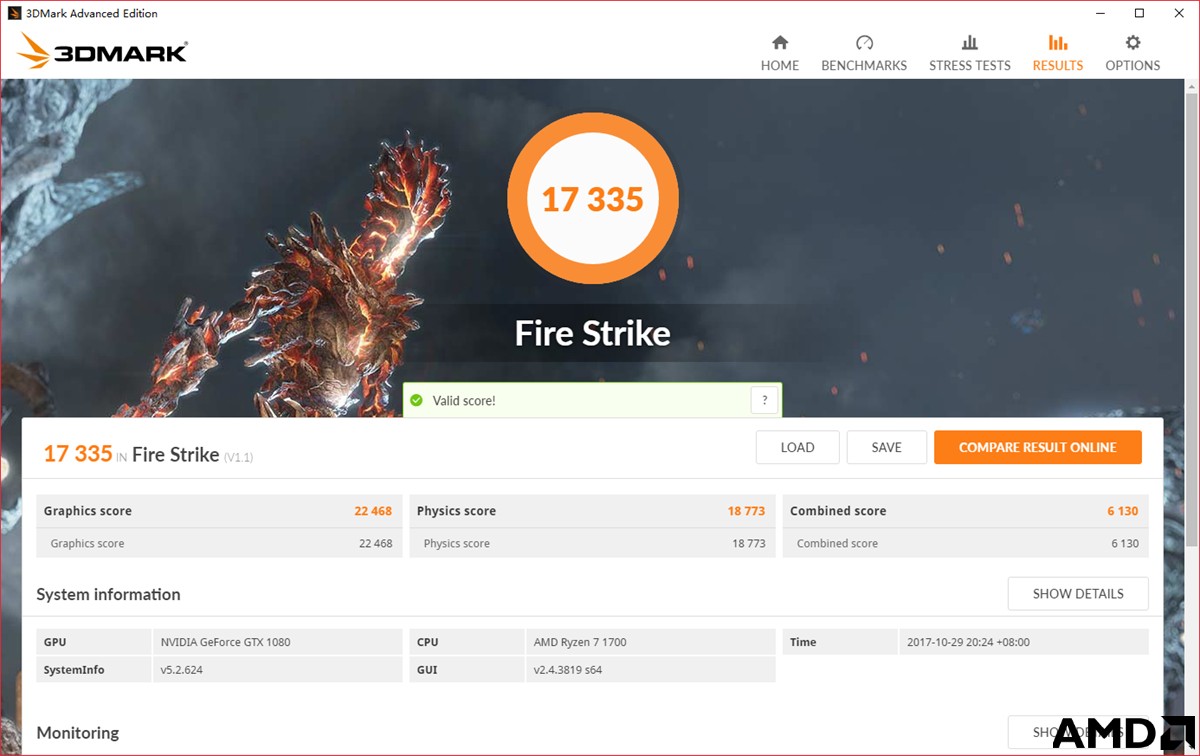
Task: Click the 3DMark logo
Action: pyautogui.click(x=101, y=52)
